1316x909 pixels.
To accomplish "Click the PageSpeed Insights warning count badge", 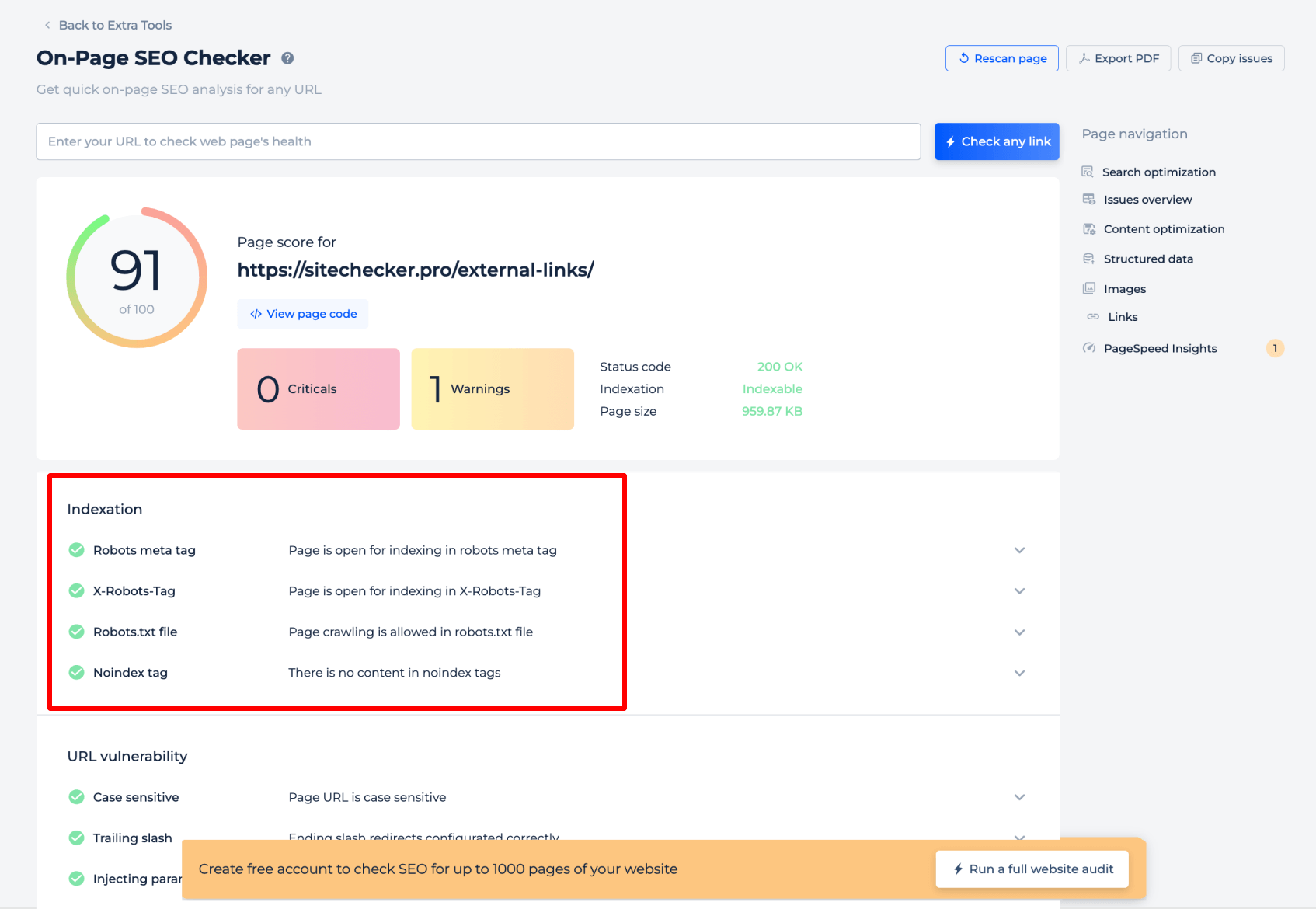I will [x=1275, y=348].
